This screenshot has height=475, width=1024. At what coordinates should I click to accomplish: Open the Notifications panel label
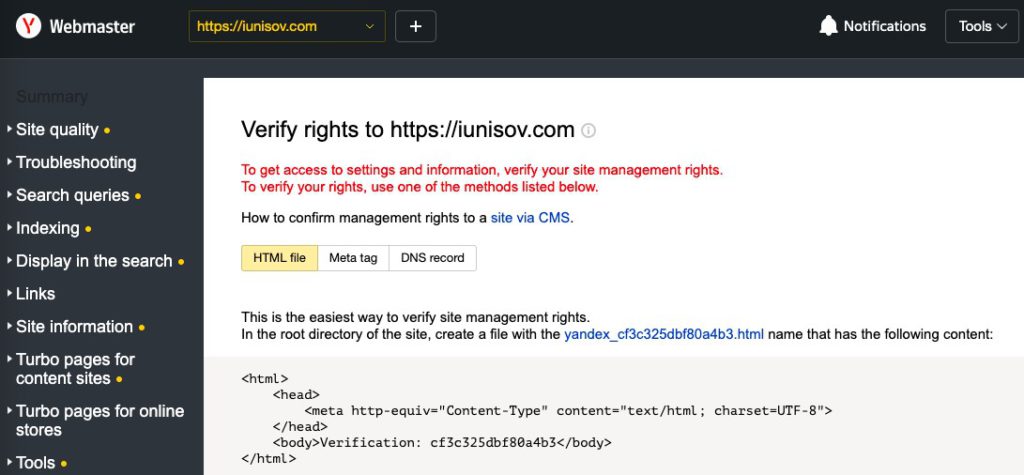click(884, 26)
